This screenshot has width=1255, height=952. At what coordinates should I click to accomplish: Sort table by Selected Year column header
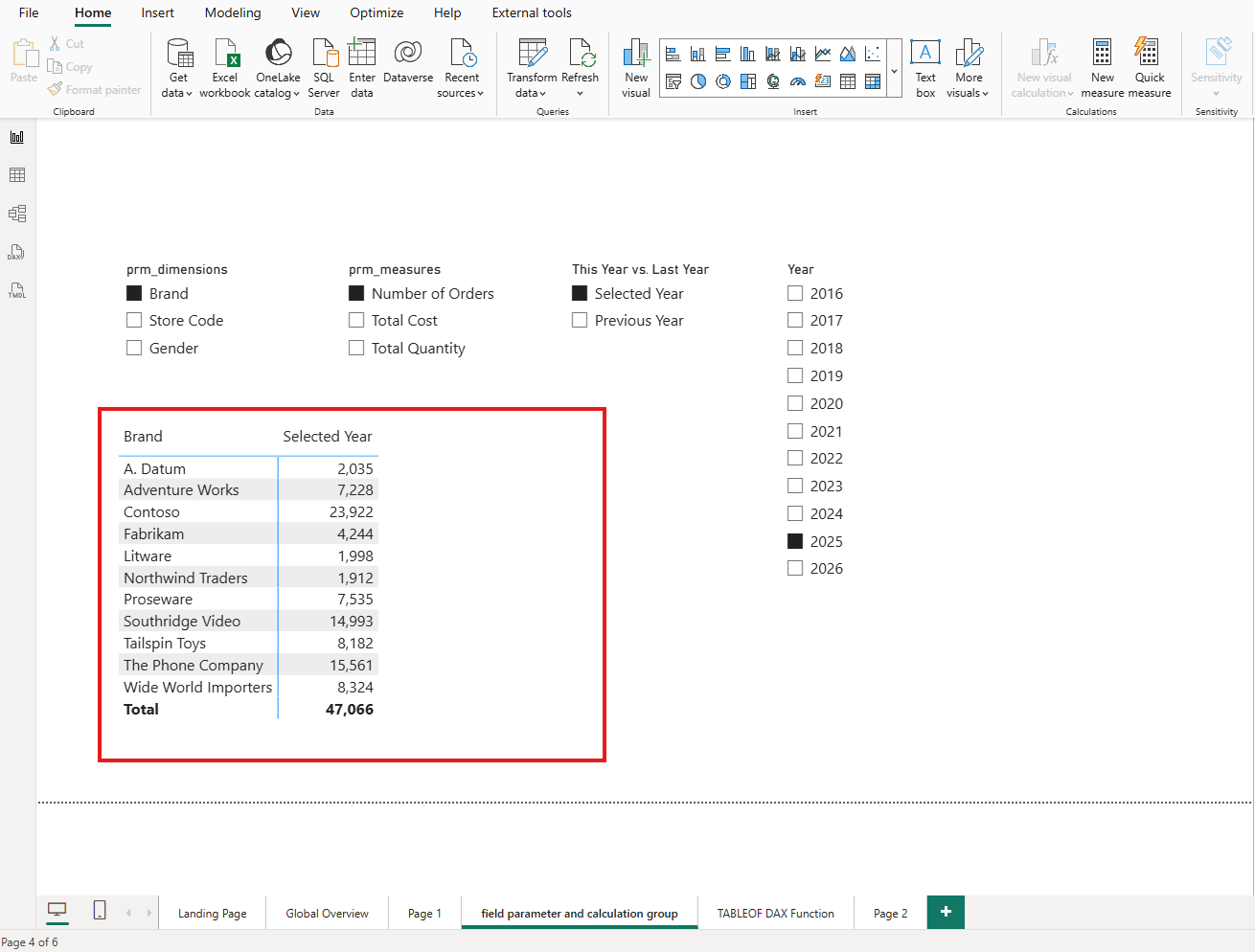pyautogui.click(x=328, y=436)
